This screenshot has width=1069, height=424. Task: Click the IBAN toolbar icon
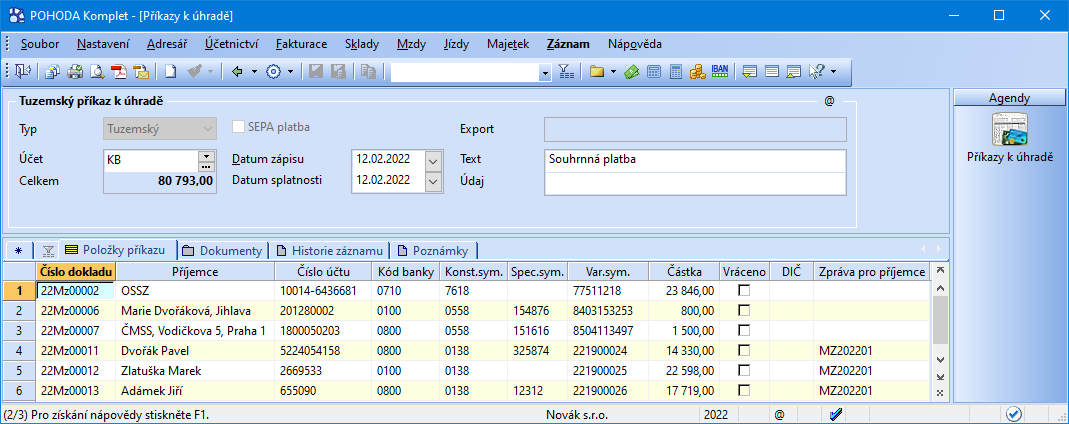point(720,72)
